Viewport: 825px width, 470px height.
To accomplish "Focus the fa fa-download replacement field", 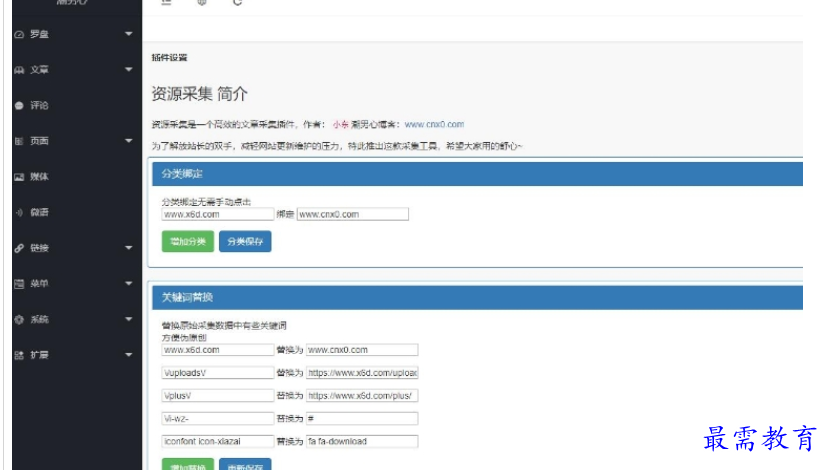I will click(362, 441).
